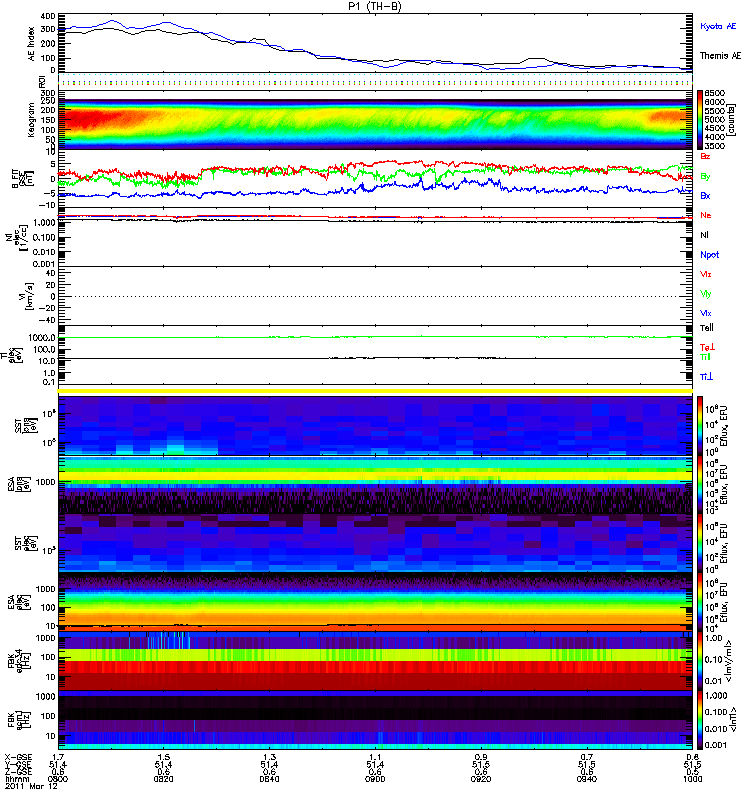Click the X-GSE value 1.7

click(x=58, y=758)
